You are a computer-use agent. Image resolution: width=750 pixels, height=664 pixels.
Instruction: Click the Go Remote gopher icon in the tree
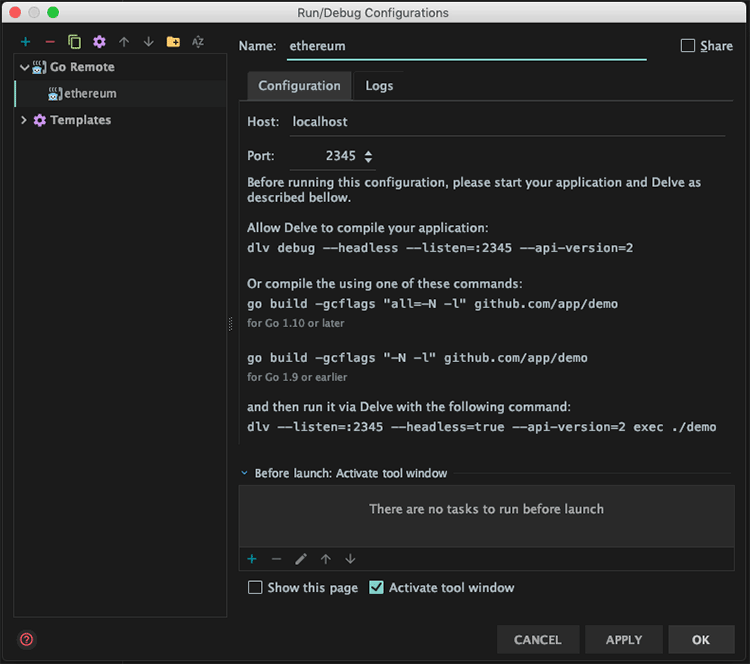click(x=39, y=67)
